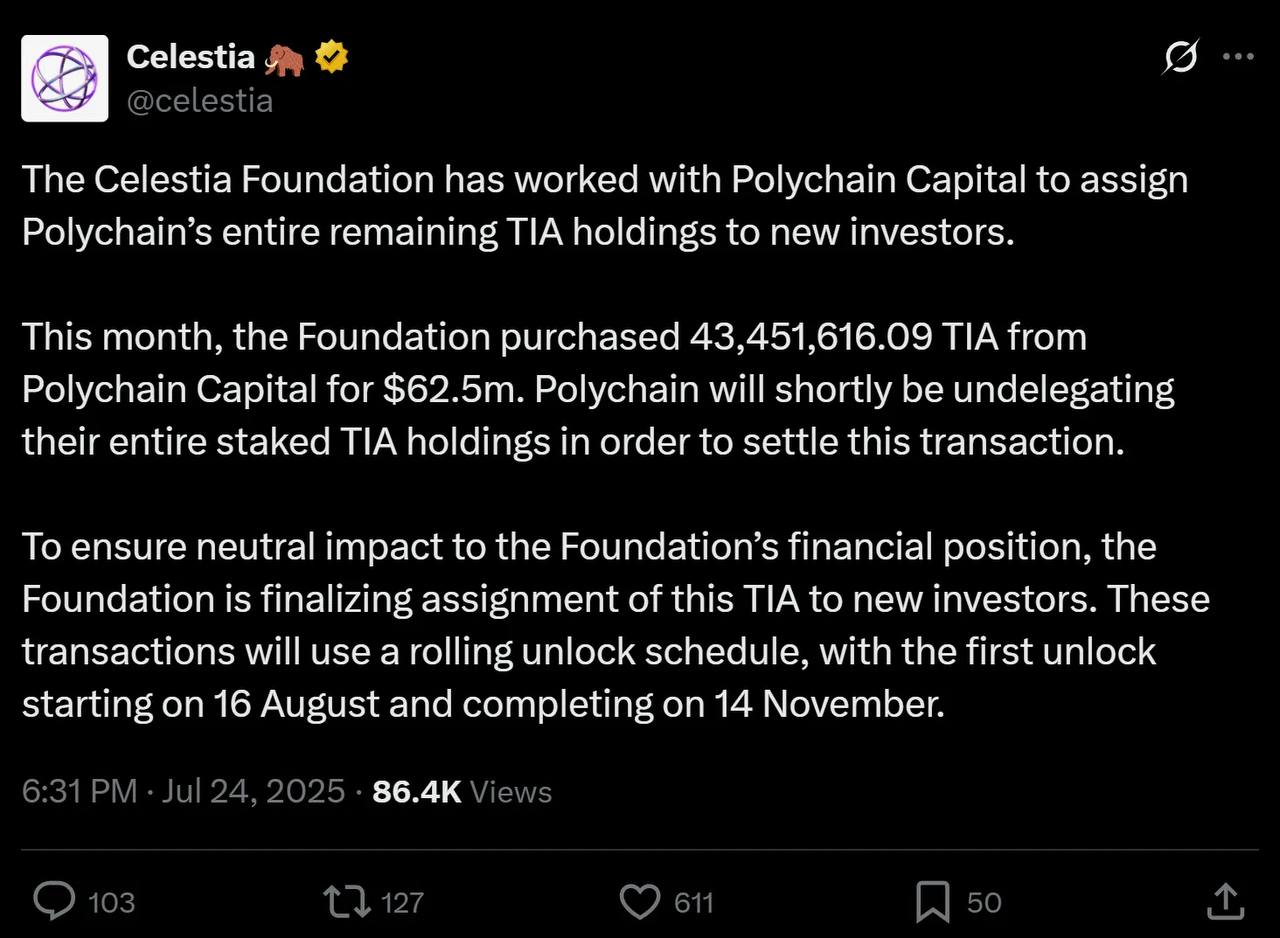The width and height of the screenshot is (1280, 938).
Task: View the 86.4K Views analytics
Action: (462, 791)
